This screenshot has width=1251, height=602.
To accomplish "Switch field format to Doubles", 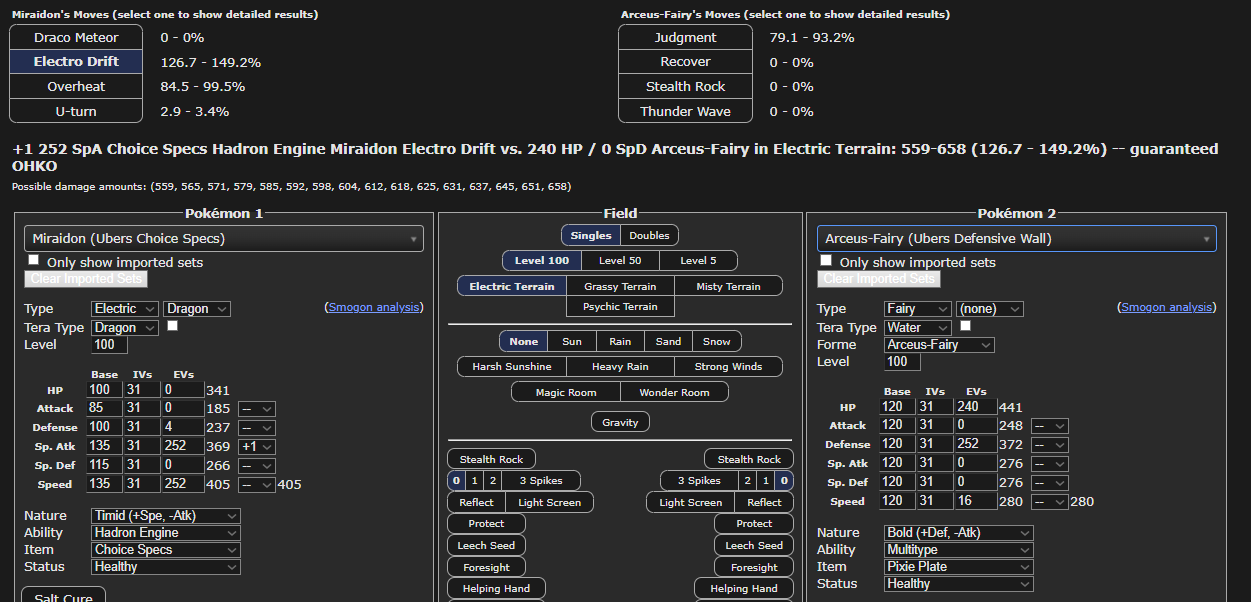I will coord(649,236).
